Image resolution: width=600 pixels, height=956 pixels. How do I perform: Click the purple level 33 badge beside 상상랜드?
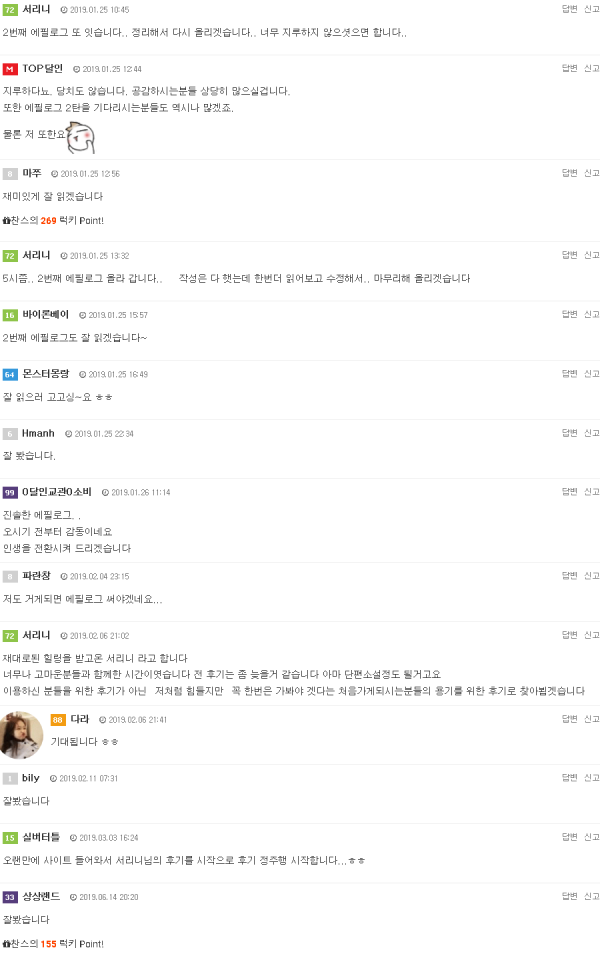pyautogui.click(x=10, y=897)
